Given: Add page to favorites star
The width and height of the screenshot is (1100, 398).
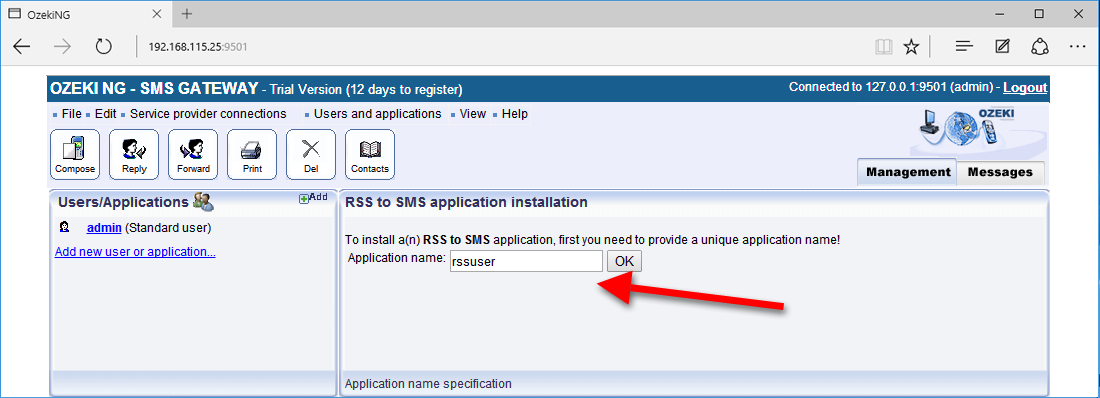Looking at the screenshot, I should coord(911,47).
